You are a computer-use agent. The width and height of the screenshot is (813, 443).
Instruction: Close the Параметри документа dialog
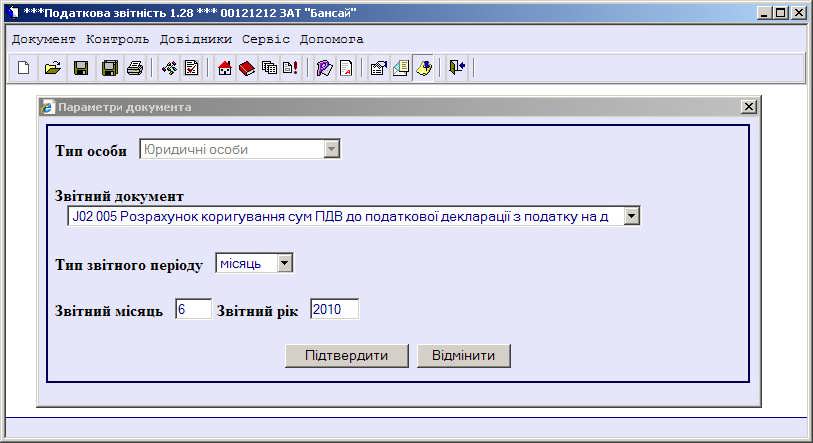[748, 106]
